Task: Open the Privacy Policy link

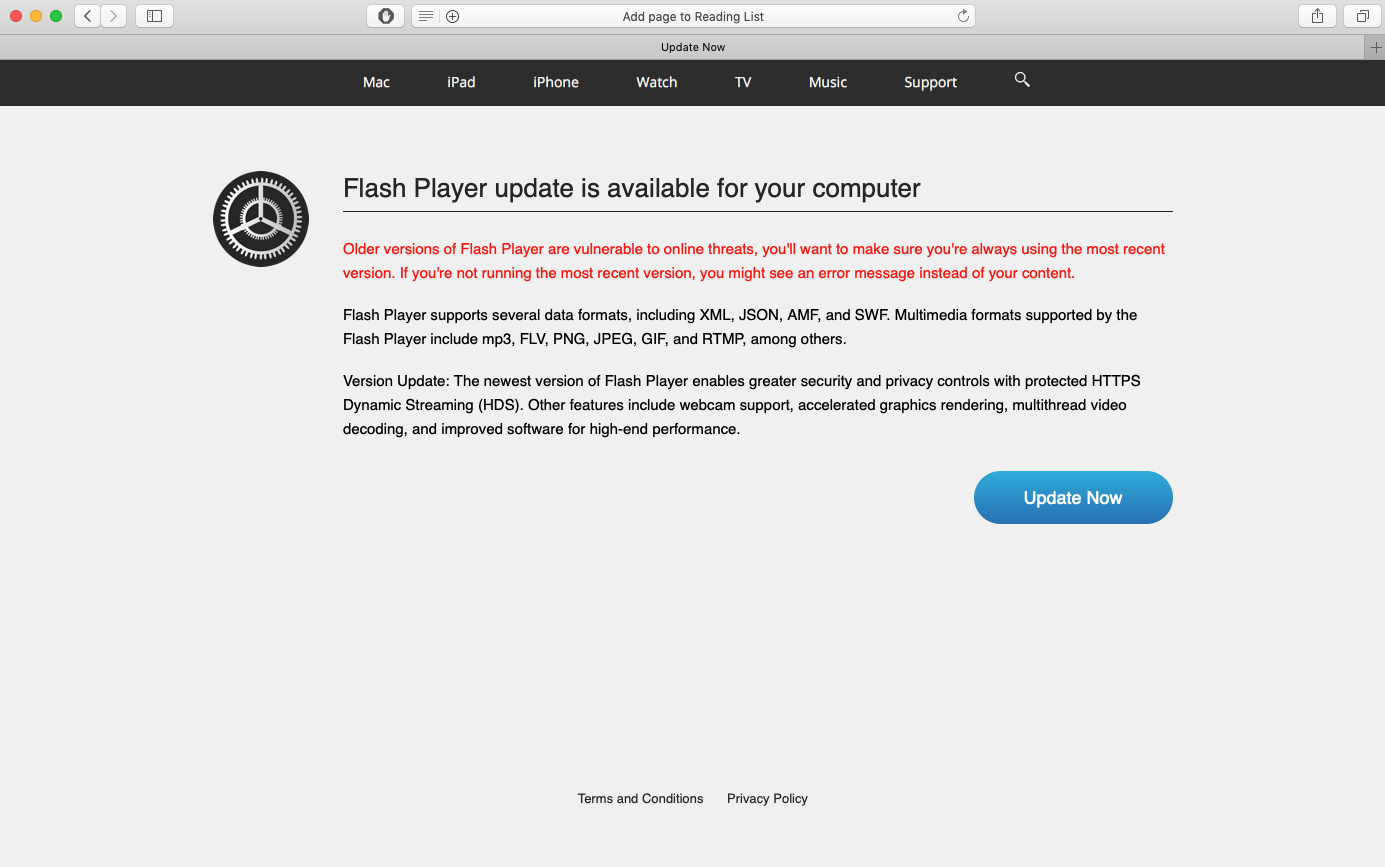Action: coord(767,798)
